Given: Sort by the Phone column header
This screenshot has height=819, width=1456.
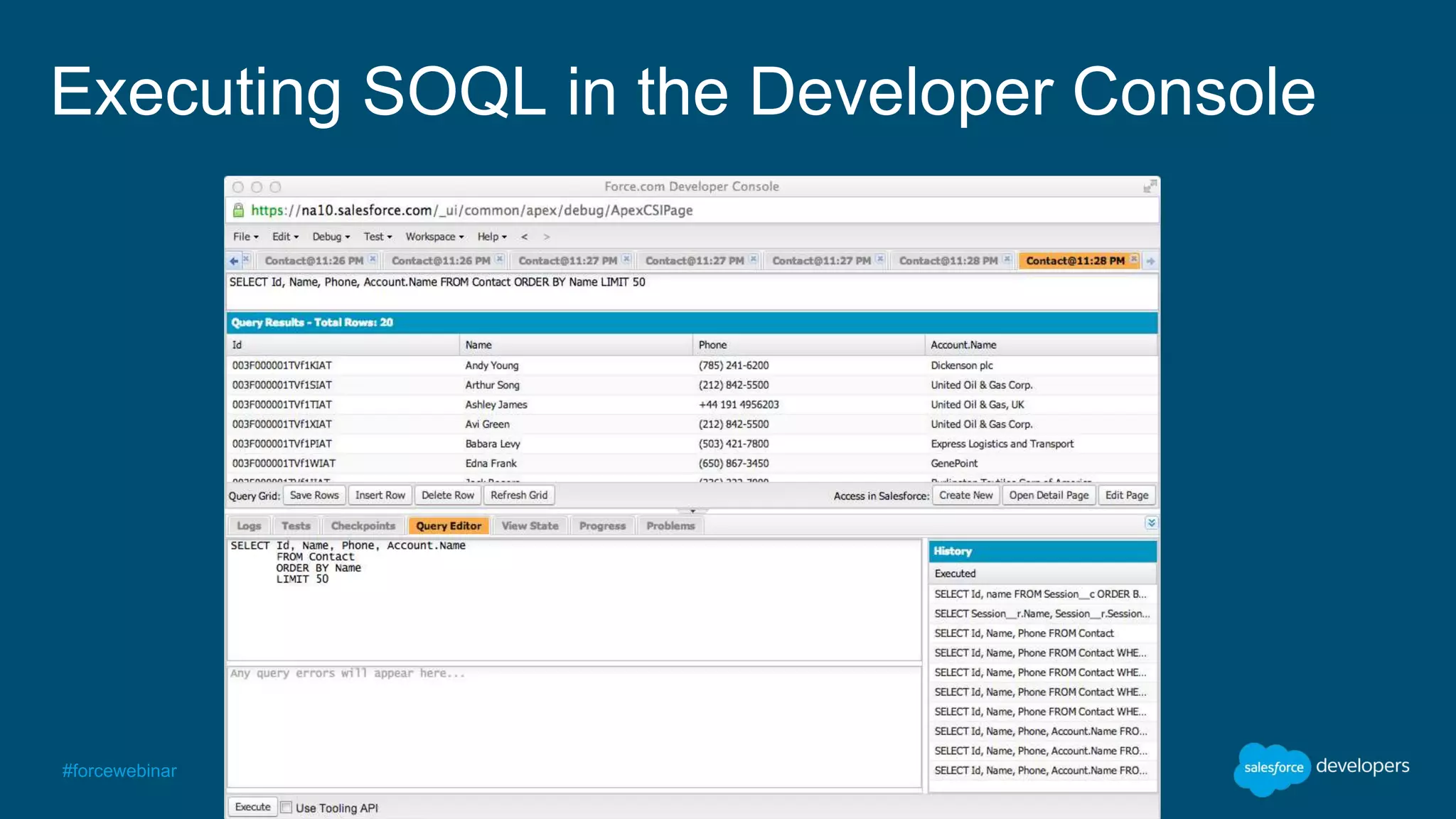Looking at the screenshot, I should [808, 345].
